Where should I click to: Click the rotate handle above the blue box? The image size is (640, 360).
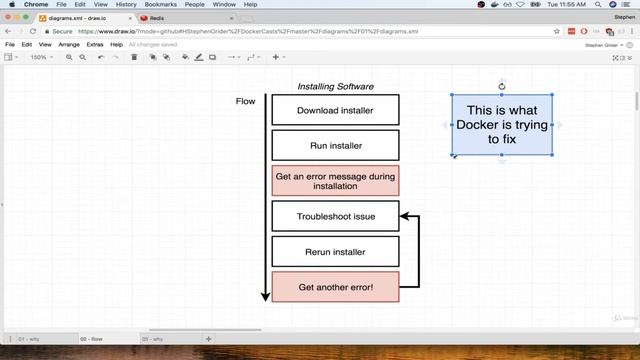tap(502, 86)
